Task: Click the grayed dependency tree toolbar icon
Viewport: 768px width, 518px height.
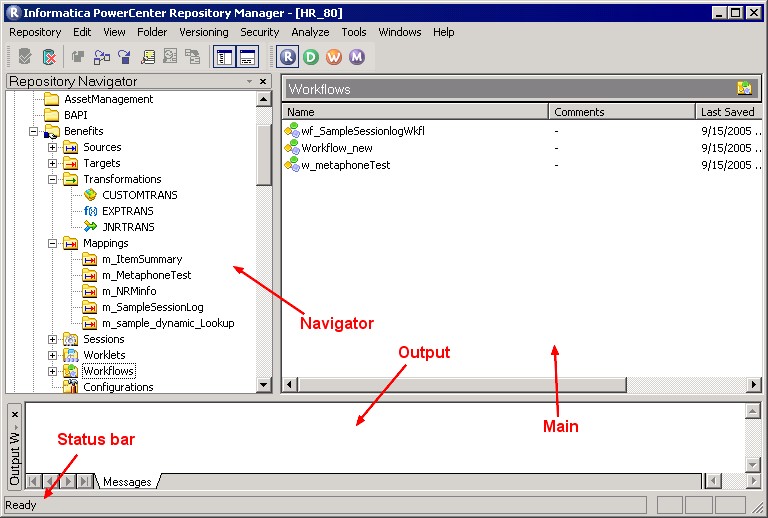Action: (192, 57)
